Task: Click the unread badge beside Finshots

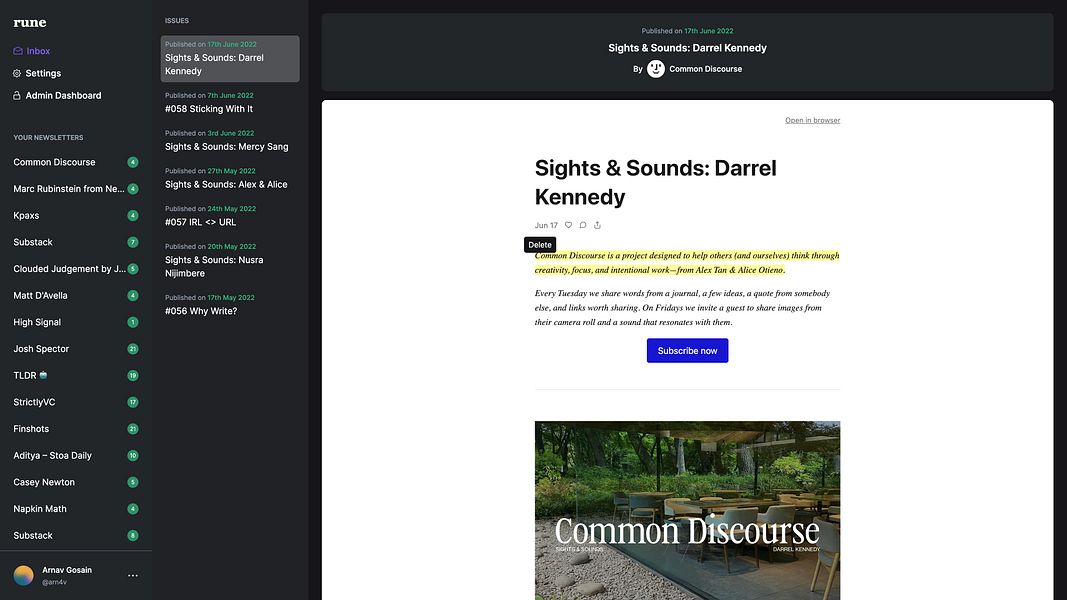Action: tap(133, 429)
